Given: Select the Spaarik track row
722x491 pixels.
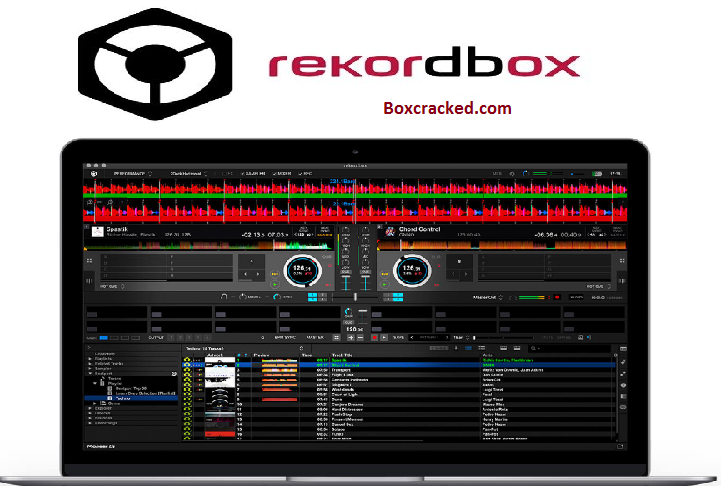Looking at the screenshot, I should pos(399,360).
